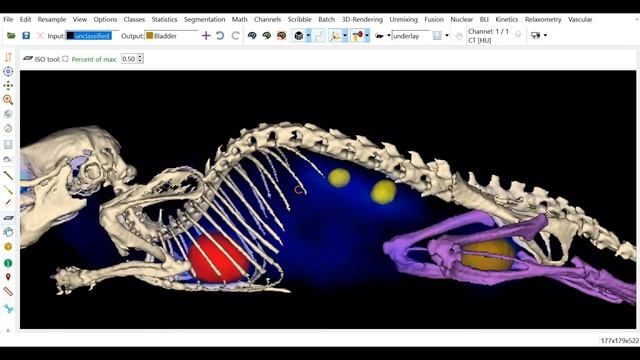Screen dimensions: 640x360
Task: Select the yellow cube 3D sidebar tool
Action: tap(8, 247)
